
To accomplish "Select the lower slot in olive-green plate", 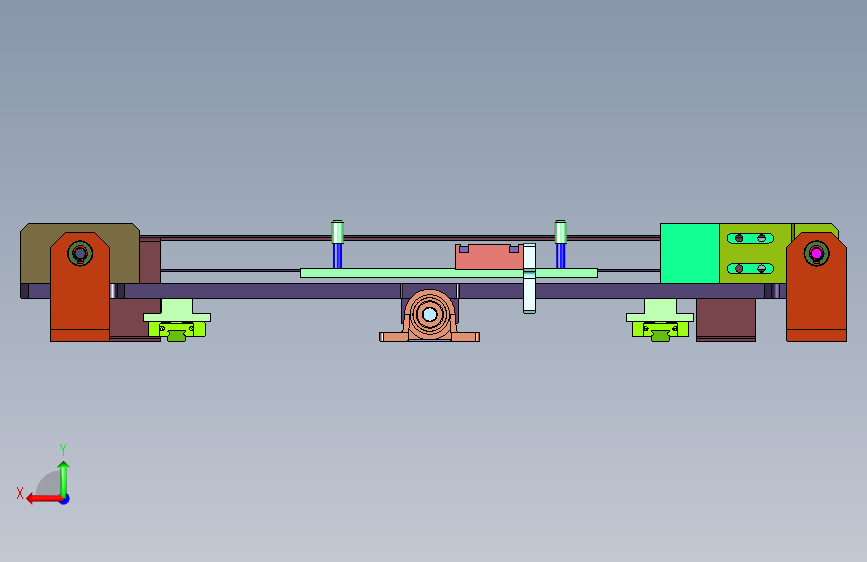I will (x=750, y=269).
